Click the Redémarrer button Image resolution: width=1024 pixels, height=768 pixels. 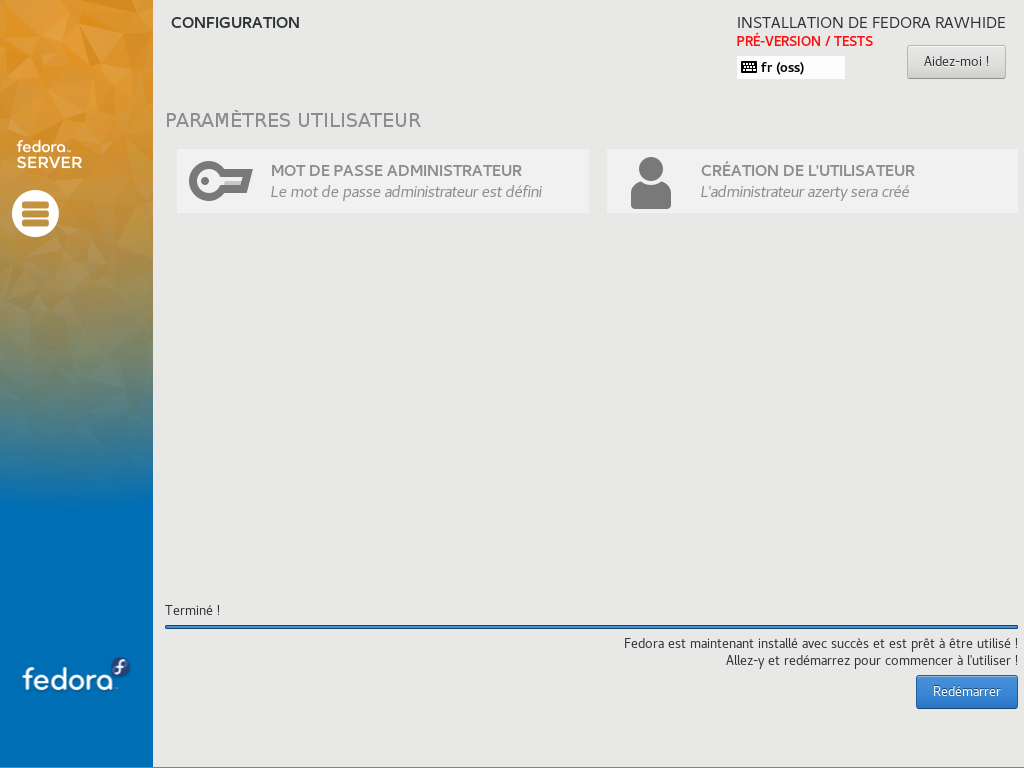coord(967,692)
